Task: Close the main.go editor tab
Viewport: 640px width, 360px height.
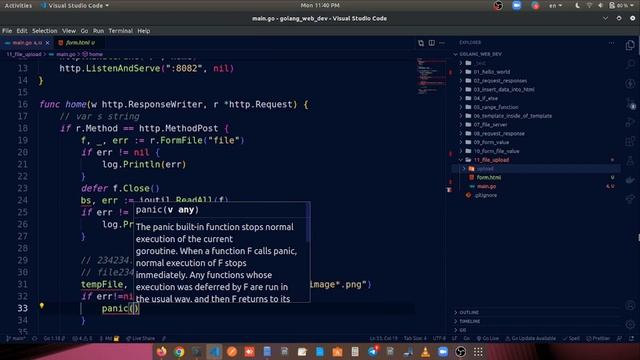Action: (x=47, y=42)
